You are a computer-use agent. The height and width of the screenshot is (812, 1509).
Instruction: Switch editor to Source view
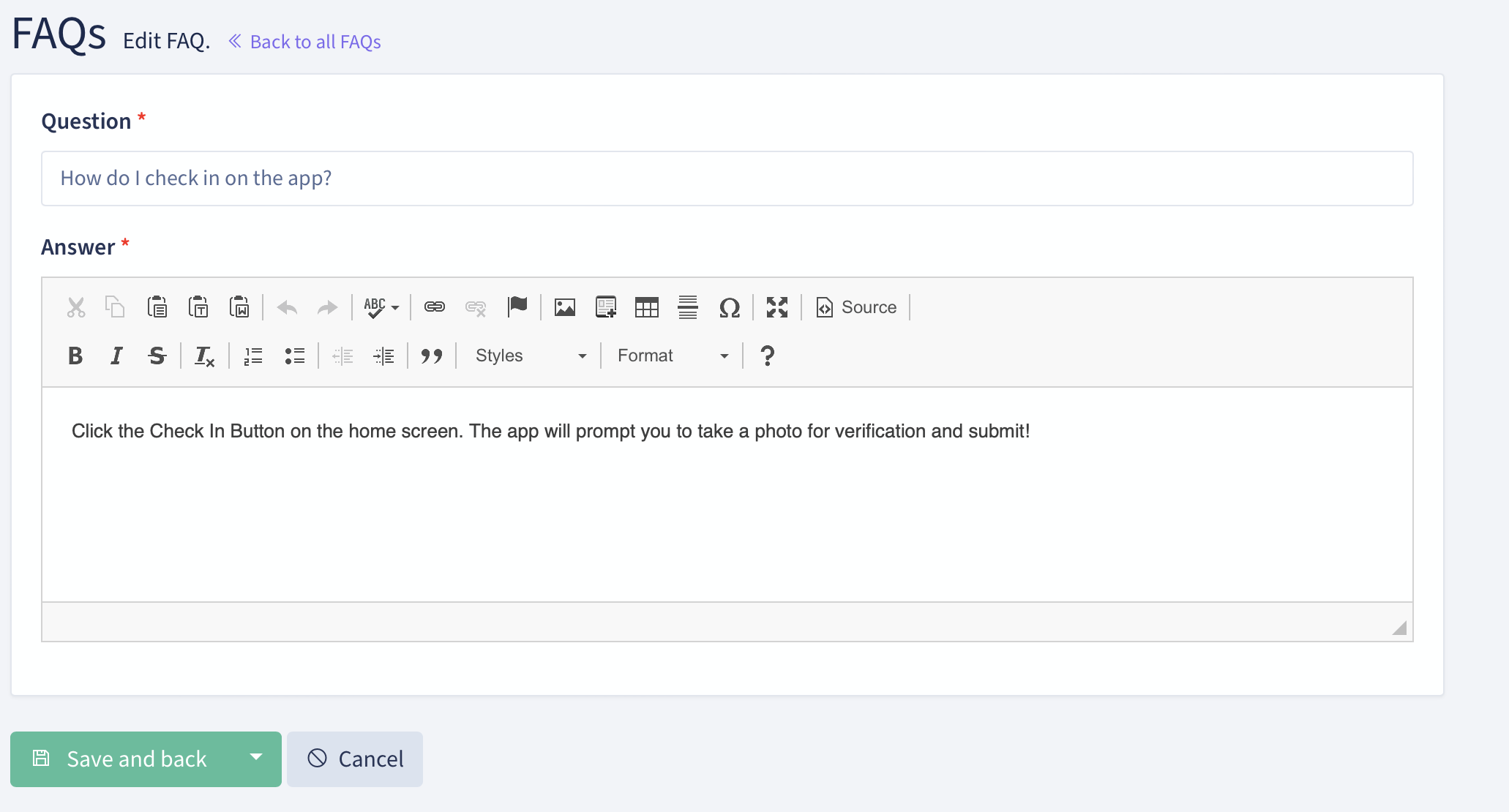856,307
